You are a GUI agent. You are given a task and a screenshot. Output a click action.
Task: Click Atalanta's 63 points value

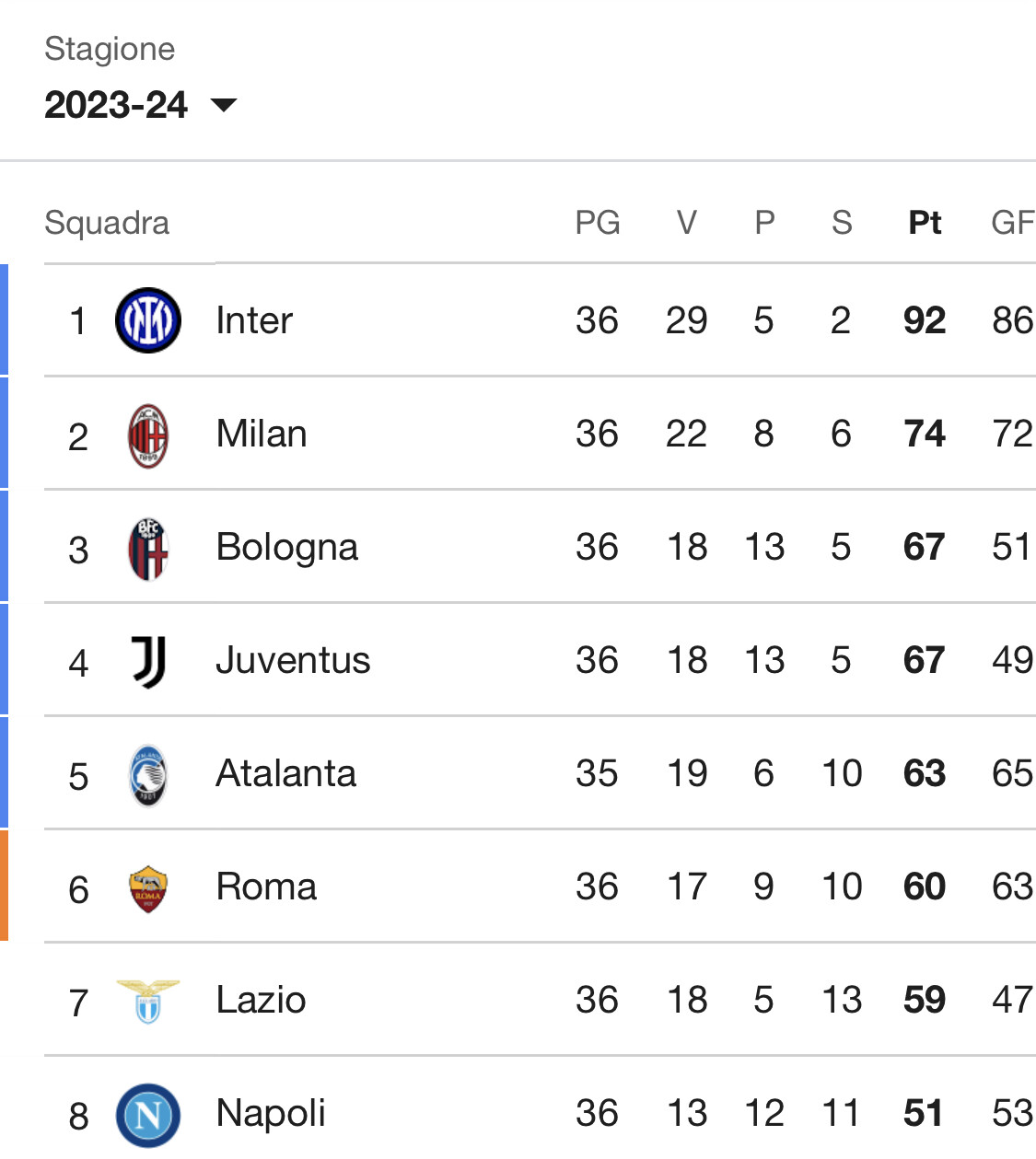tap(925, 773)
